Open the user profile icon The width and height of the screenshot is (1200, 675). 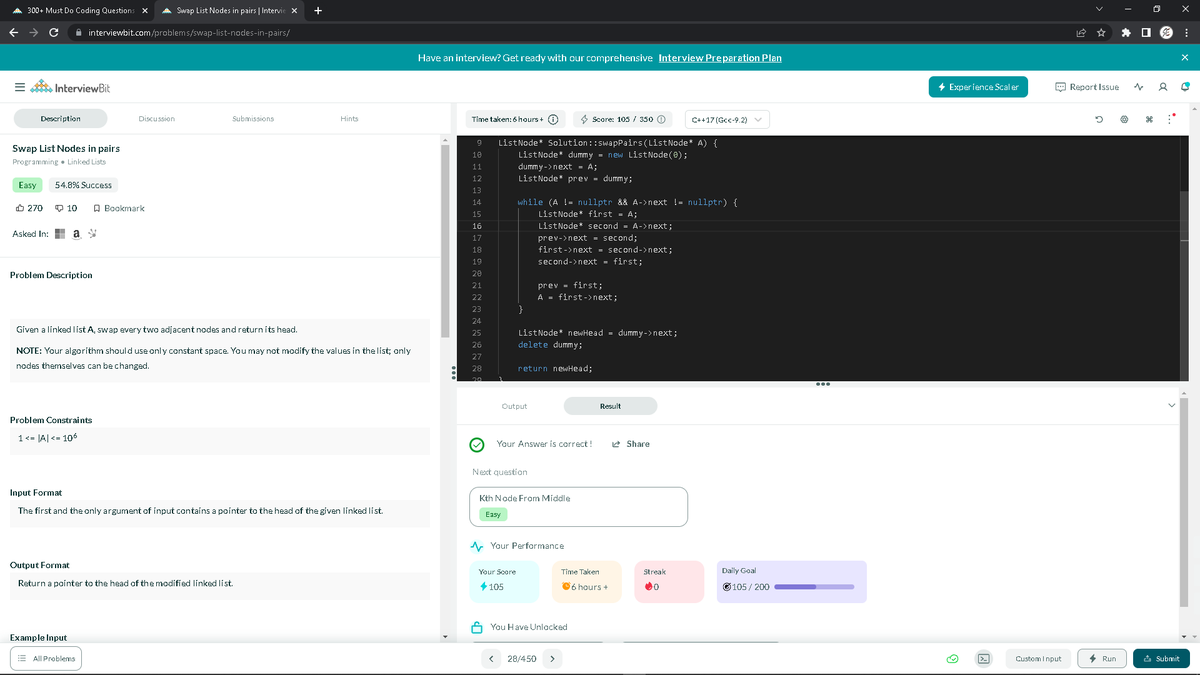coord(1164,88)
